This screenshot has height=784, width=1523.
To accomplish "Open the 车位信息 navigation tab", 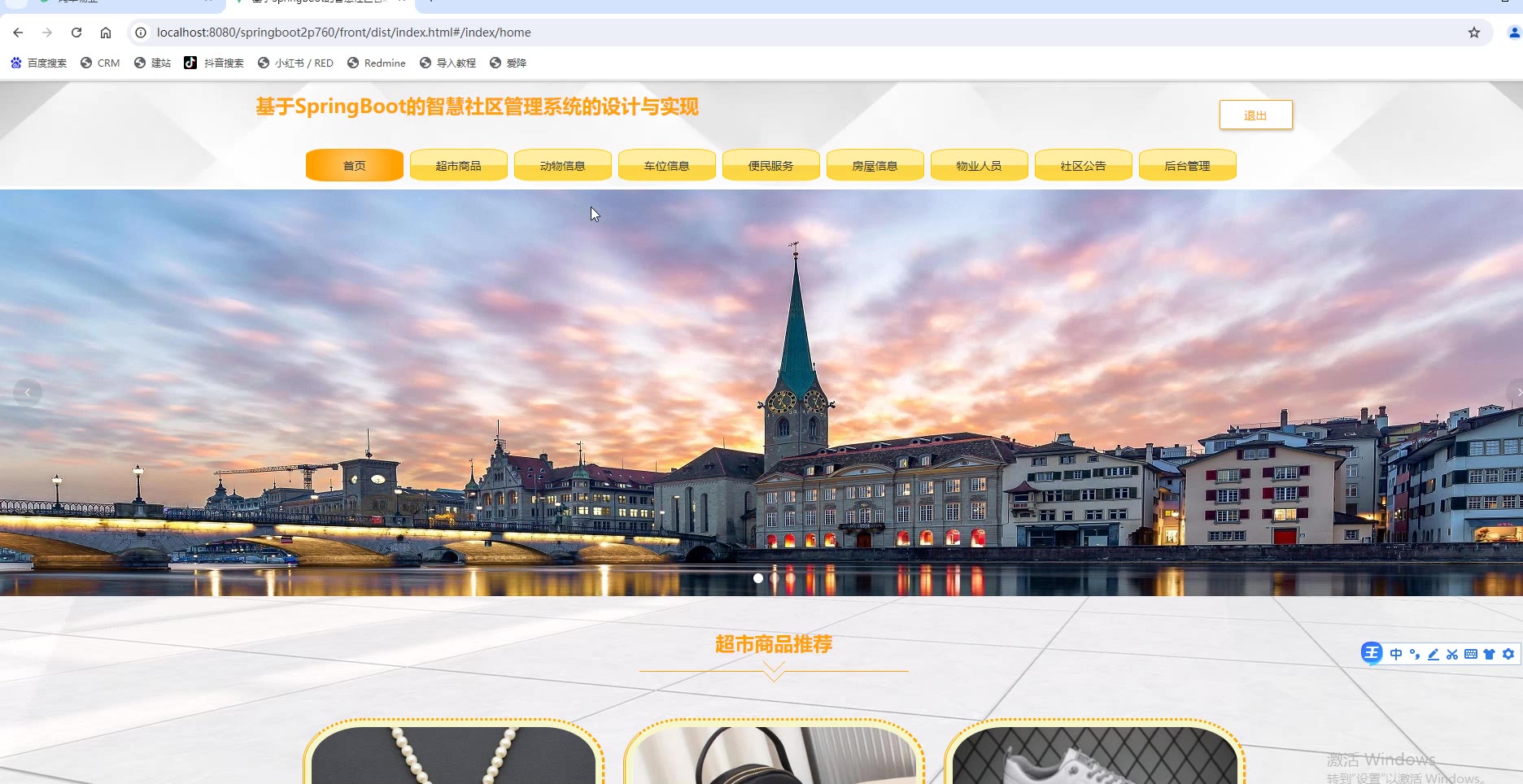I will 667,165.
